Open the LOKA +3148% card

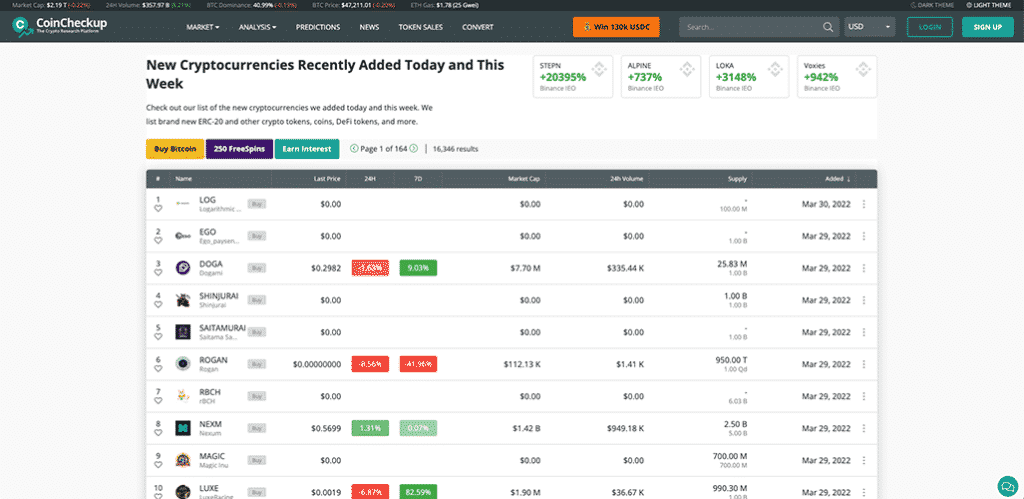(x=749, y=76)
